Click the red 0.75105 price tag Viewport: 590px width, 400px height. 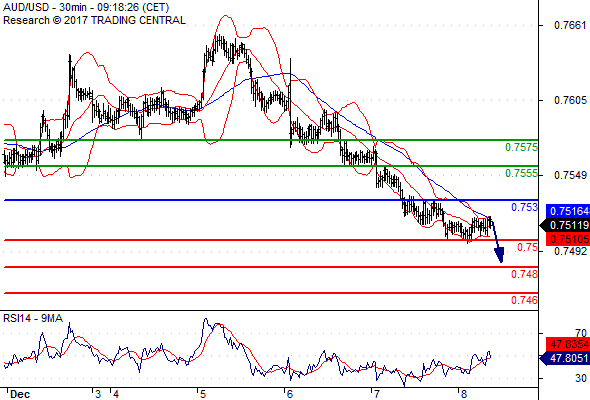568,239
